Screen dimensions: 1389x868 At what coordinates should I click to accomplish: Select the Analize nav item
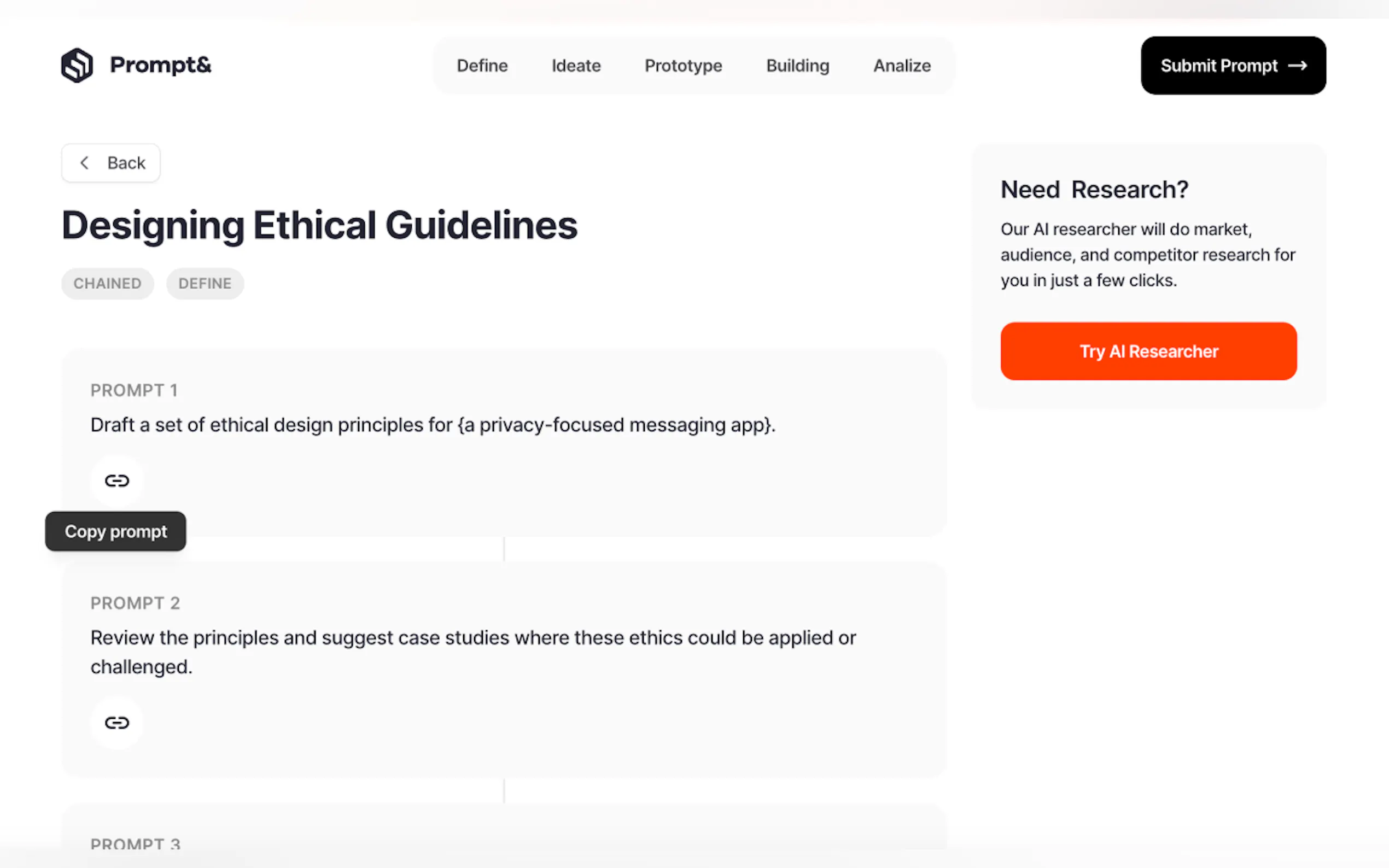902,66
